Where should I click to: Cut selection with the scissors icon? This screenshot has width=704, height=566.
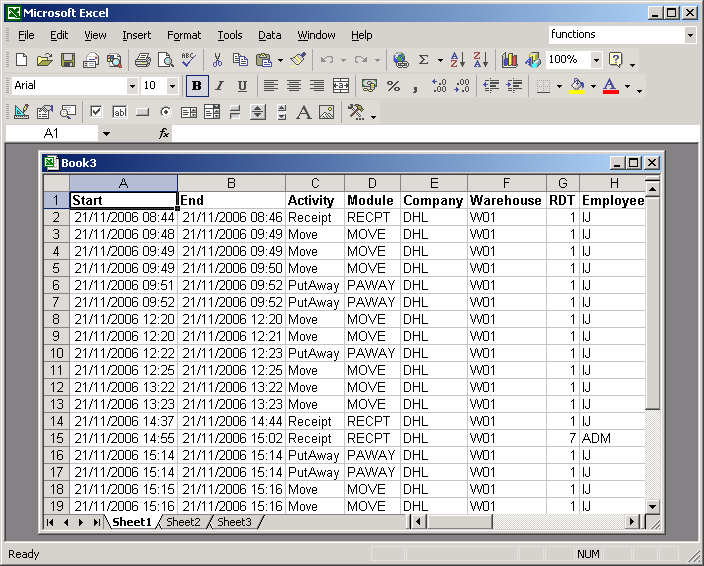point(217,60)
